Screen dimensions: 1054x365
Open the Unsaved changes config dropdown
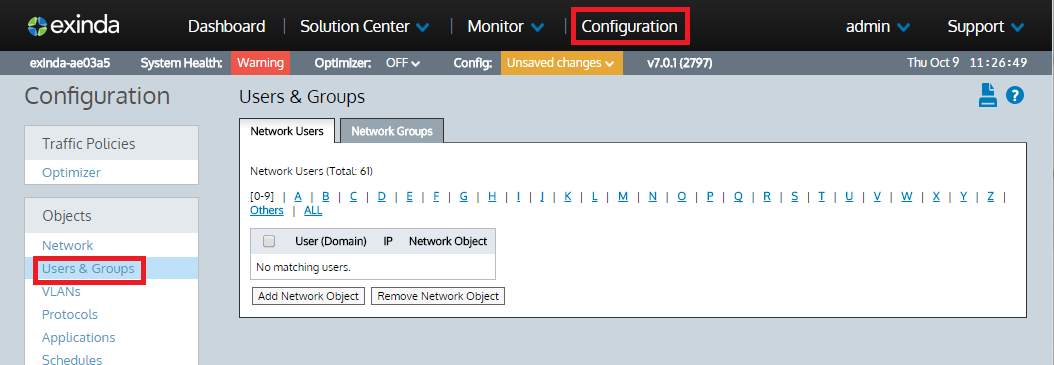click(x=561, y=63)
